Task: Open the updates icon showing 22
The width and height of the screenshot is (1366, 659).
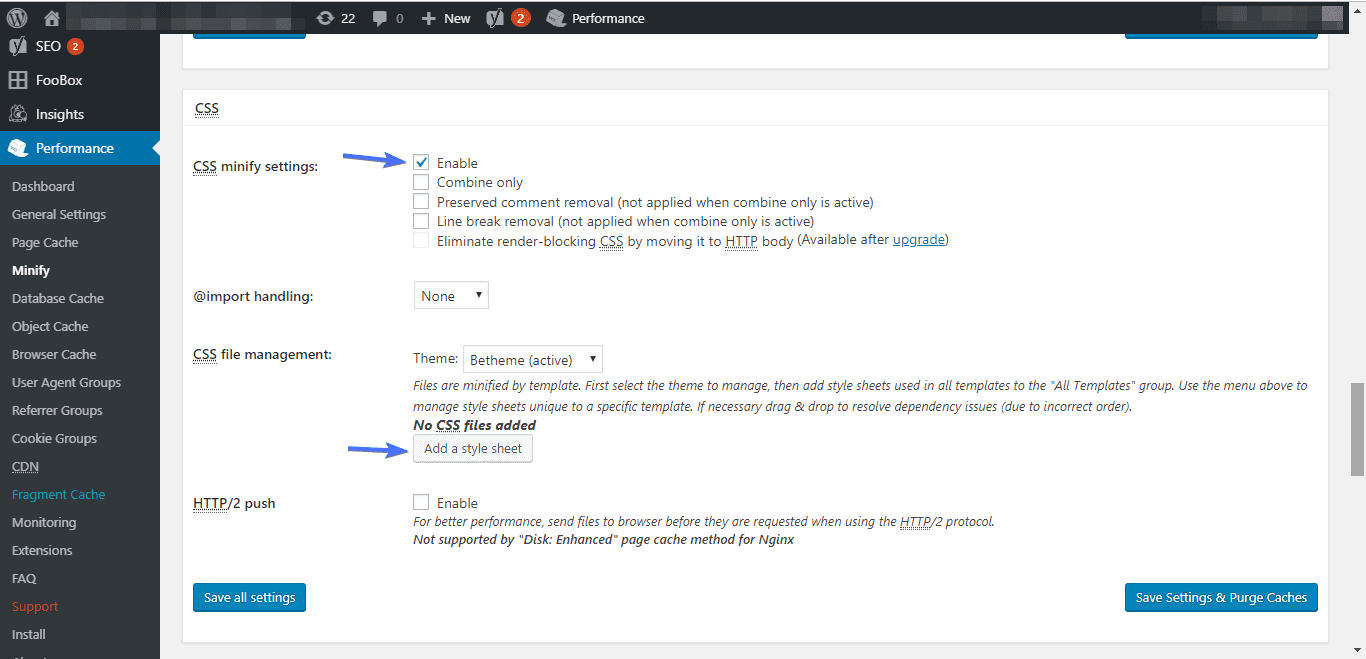Action: pyautogui.click(x=325, y=18)
